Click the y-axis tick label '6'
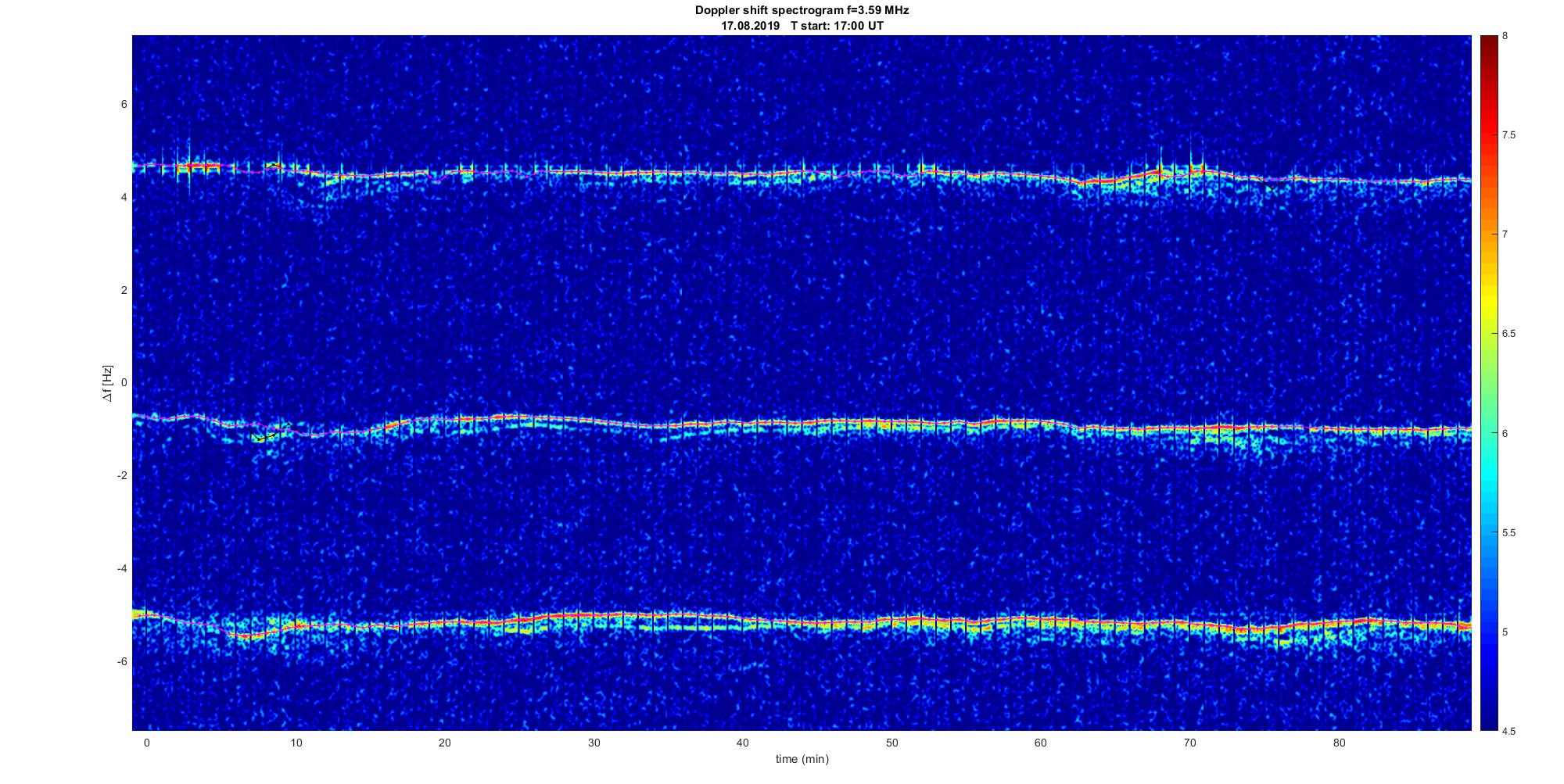The width and height of the screenshot is (1564, 784). 124,105
